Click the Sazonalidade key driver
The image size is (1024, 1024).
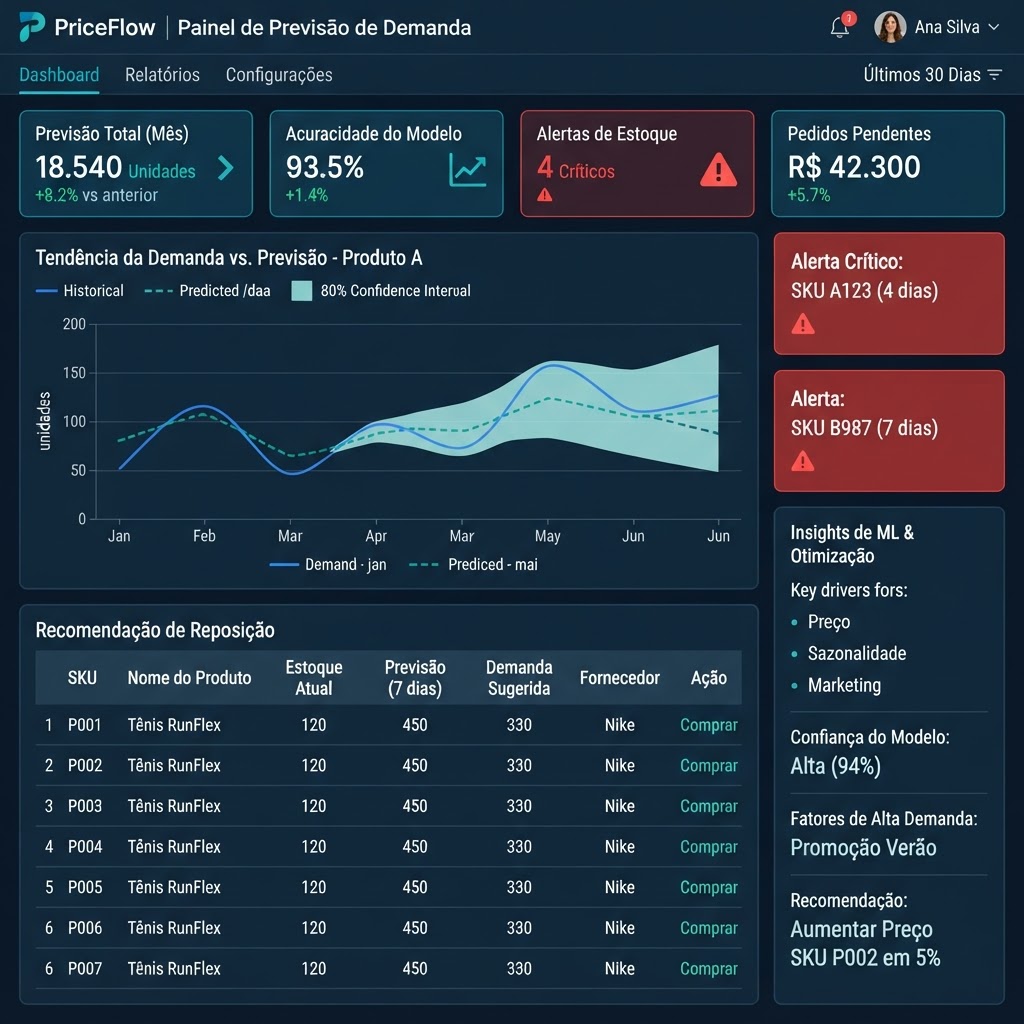[x=857, y=653]
